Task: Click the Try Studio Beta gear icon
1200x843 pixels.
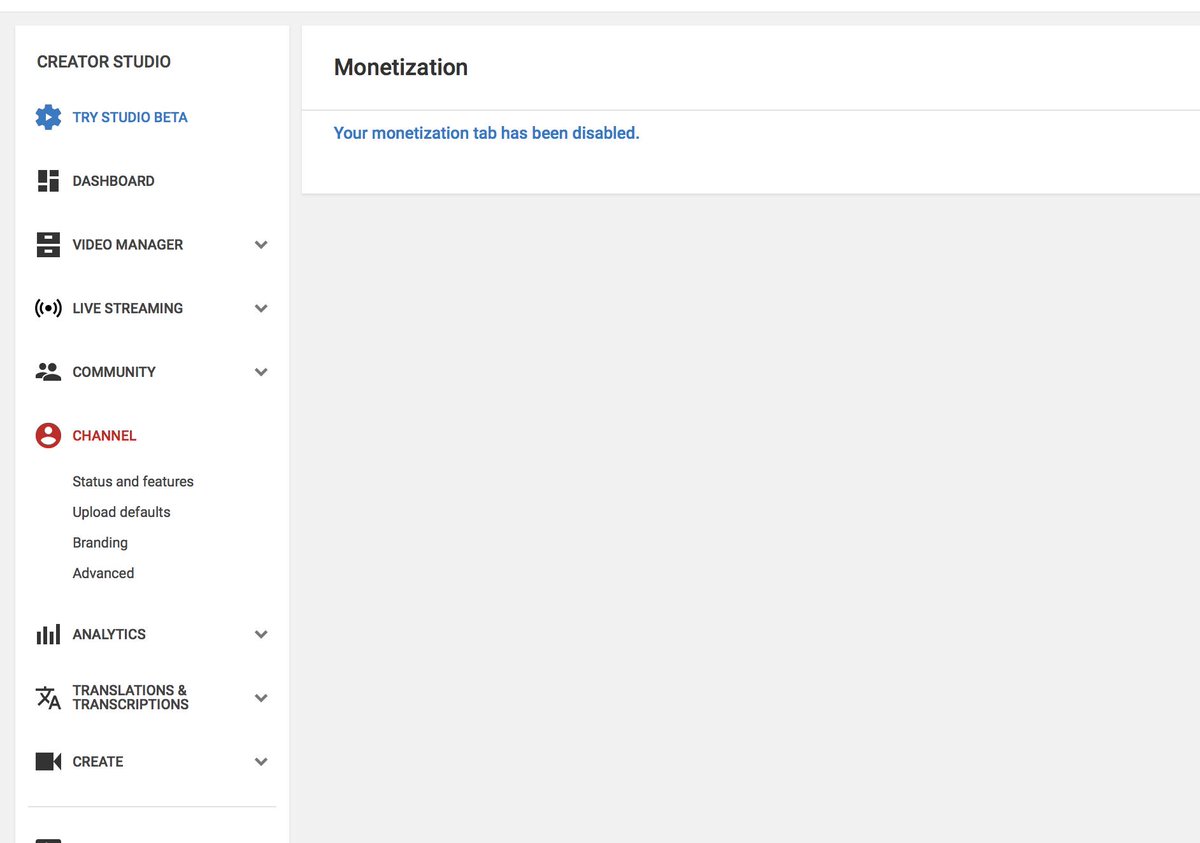Action: (x=48, y=117)
